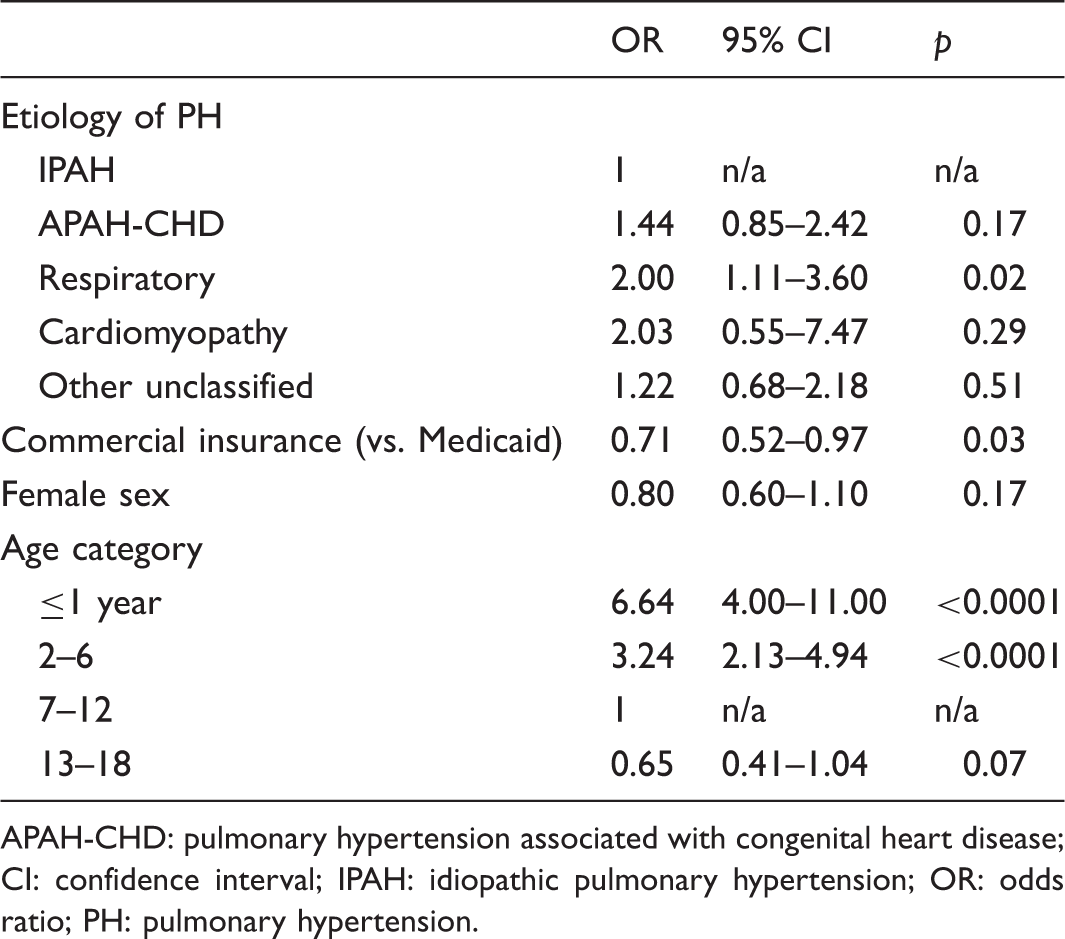Click the 7–12 age row label
The image size is (1065, 939).
tap(75, 710)
